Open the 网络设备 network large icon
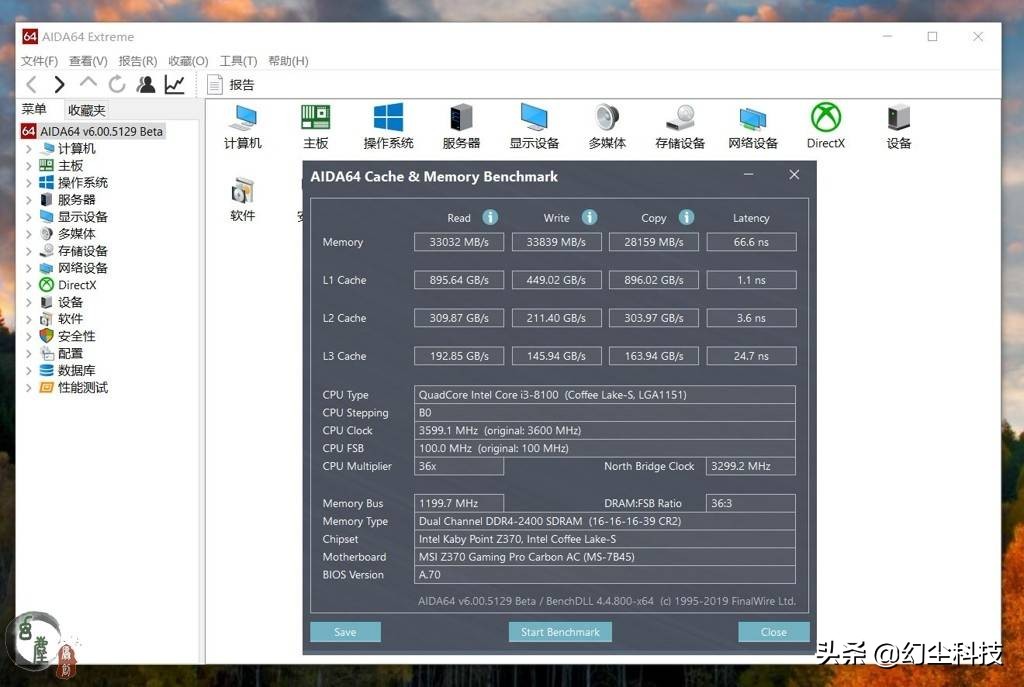 click(x=753, y=126)
